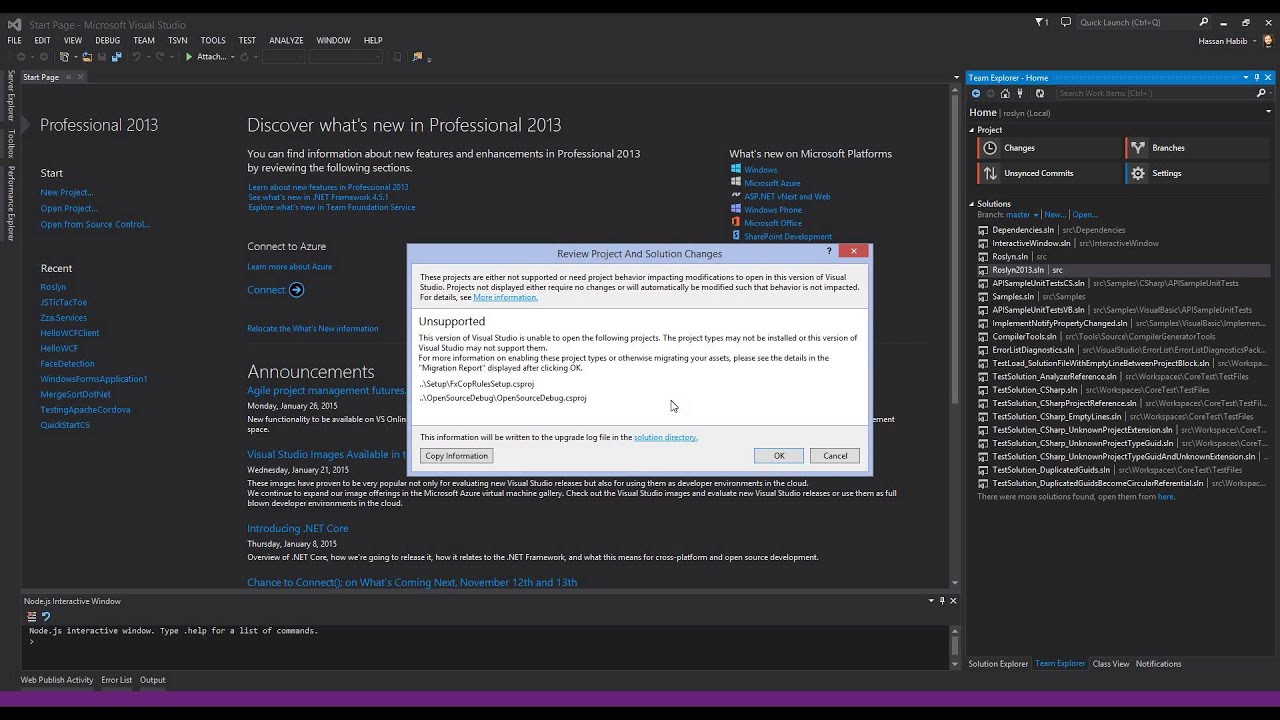Click Reset icon in Node.js Interactive Window
The width and height of the screenshot is (1280, 720).
coord(46,617)
